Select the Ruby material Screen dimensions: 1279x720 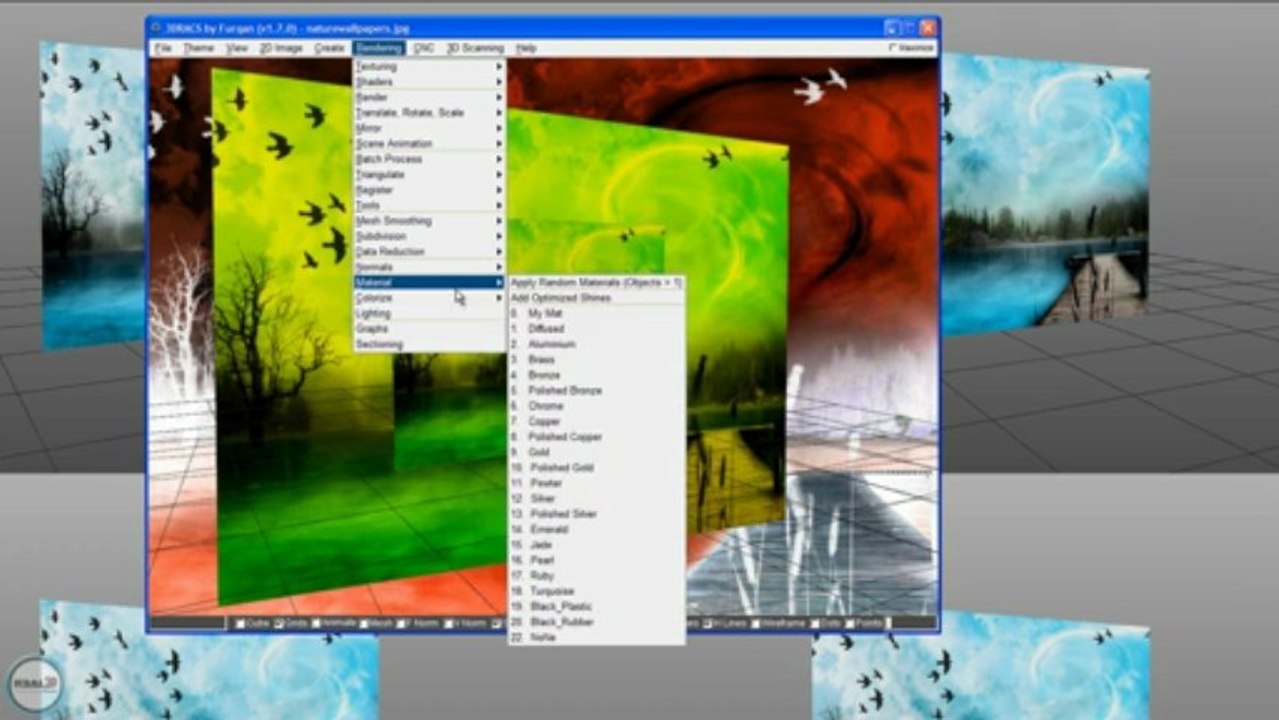click(x=596, y=575)
